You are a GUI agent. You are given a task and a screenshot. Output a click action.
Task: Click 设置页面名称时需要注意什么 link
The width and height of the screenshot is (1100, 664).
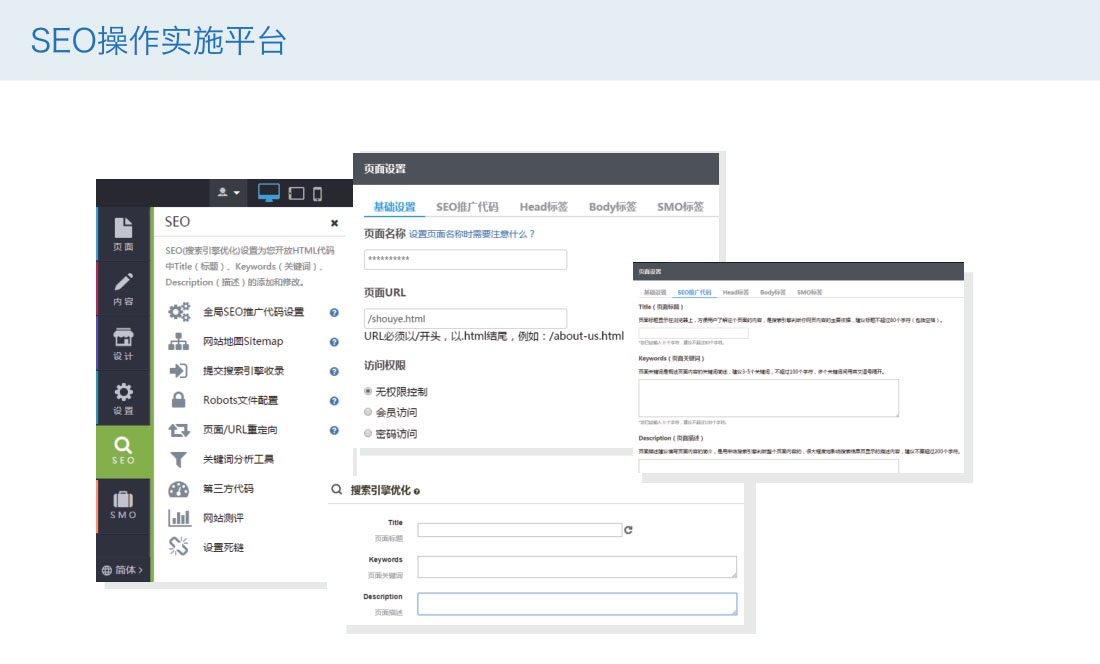click(x=472, y=234)
